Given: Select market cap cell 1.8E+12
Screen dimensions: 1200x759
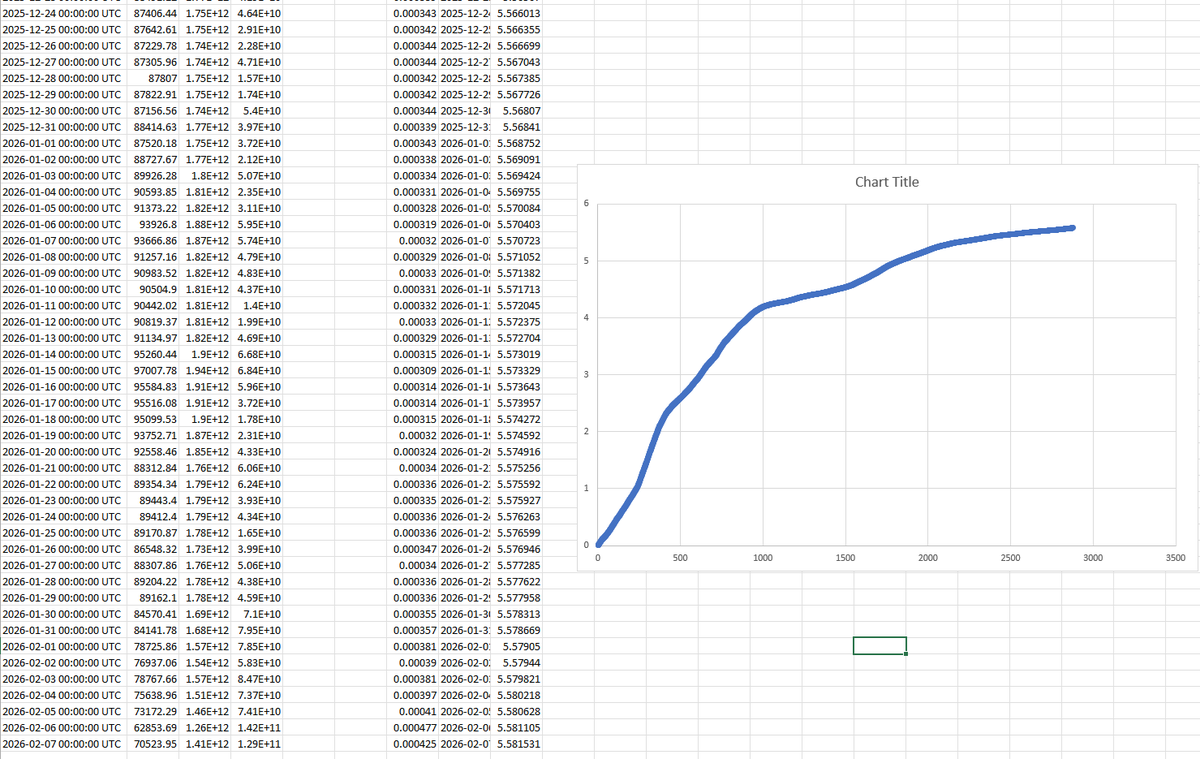Looking at the screenshot, I should [x=207, y=175].
